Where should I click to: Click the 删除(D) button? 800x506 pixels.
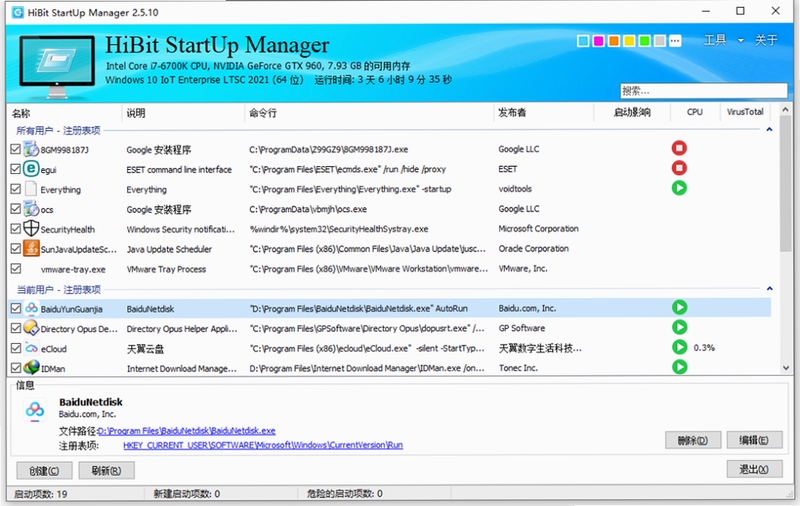click(x=693, y=440)
